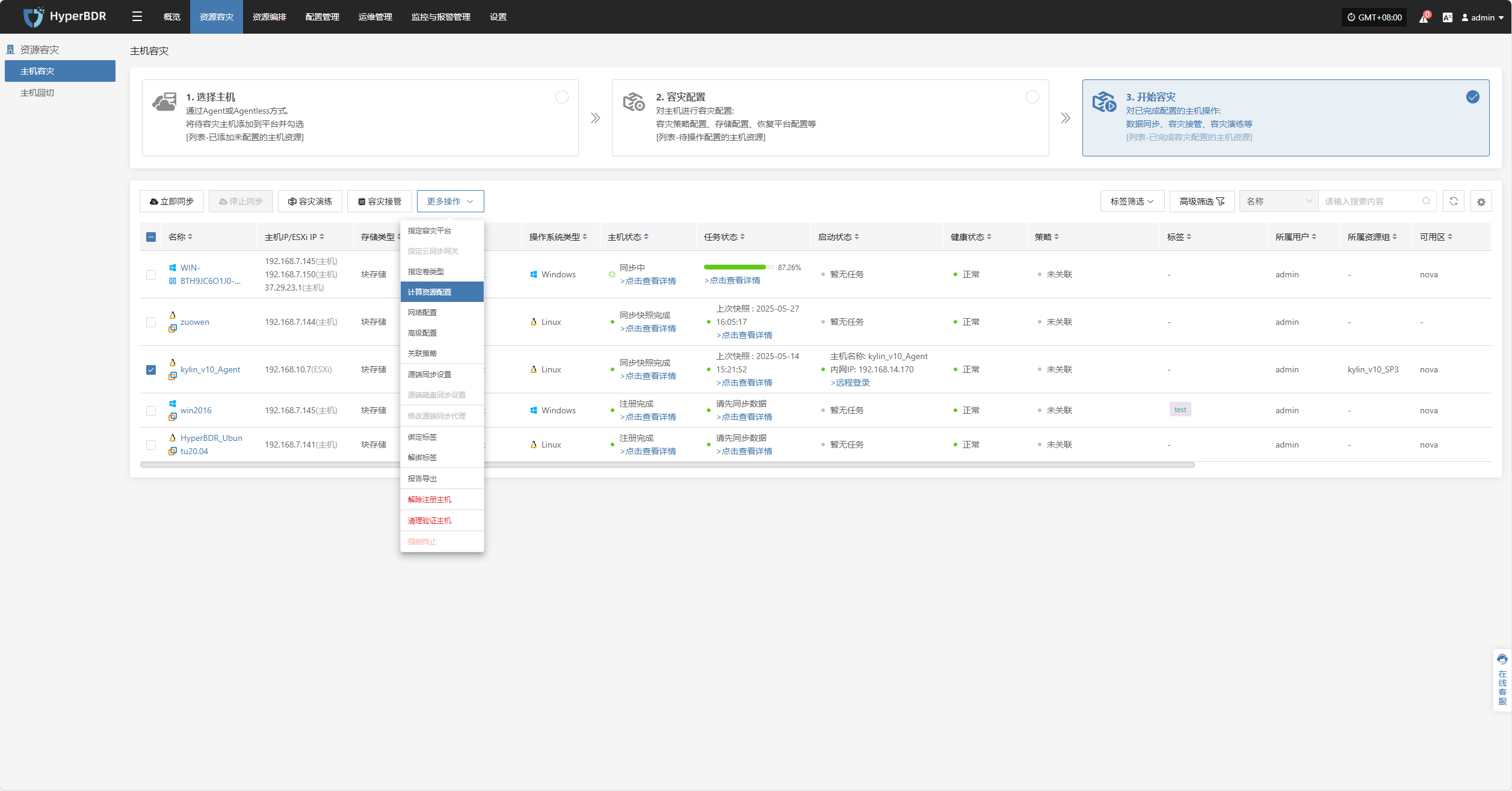Open the admin user dropdown
The height and width of the screenshot is (791, 1512).
click(x=1483, y=17)
